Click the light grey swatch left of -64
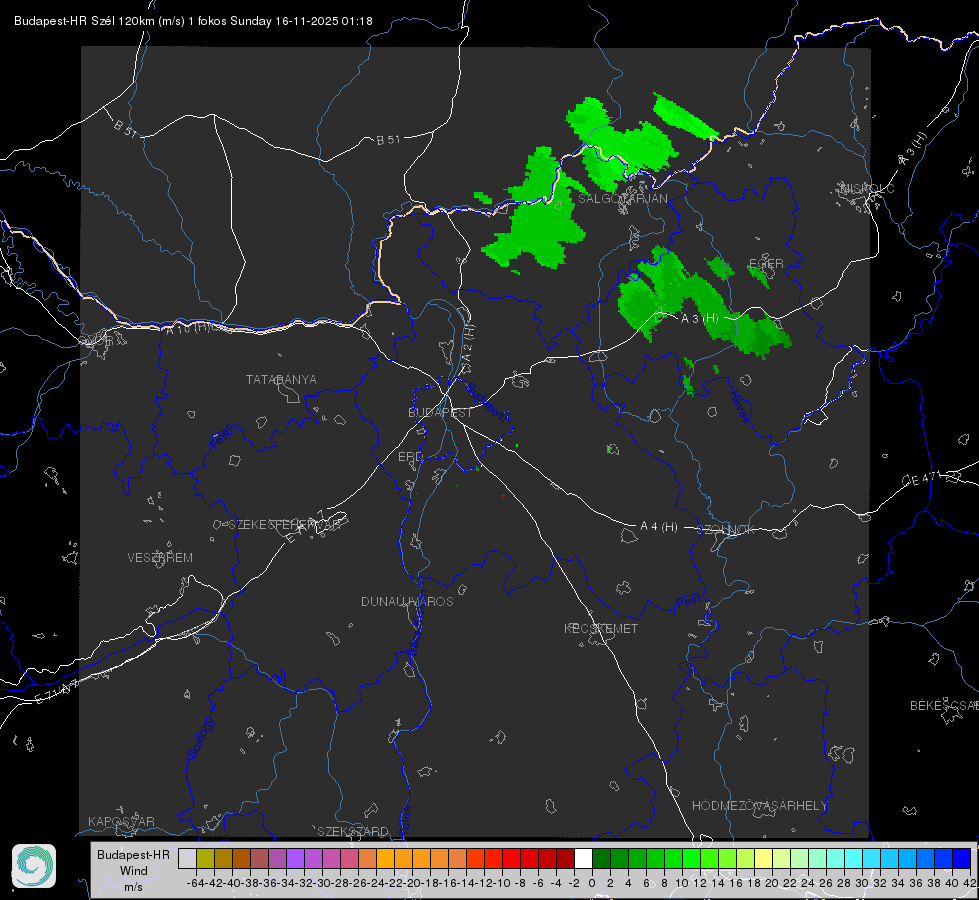 click(x=187, y=858)
